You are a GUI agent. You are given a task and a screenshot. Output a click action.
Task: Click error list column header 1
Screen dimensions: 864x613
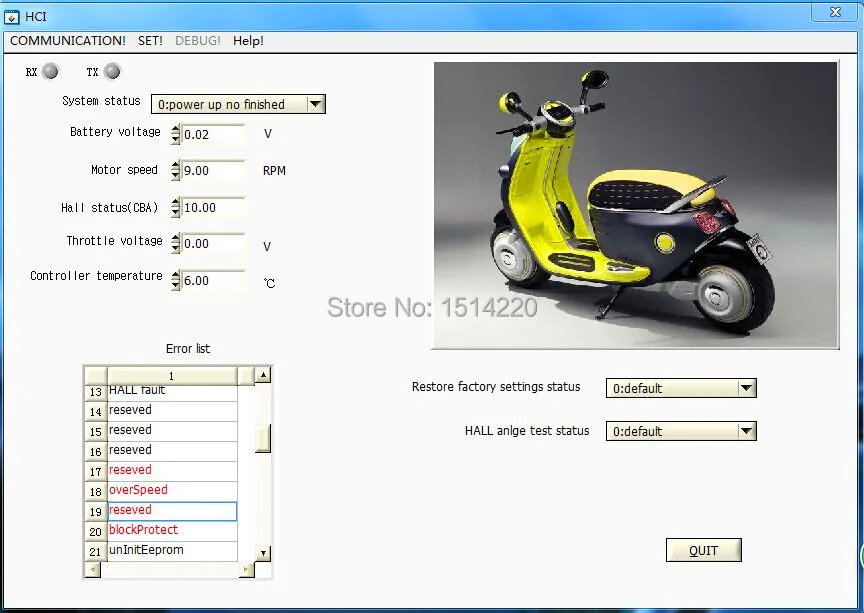[x=172, y=375]
